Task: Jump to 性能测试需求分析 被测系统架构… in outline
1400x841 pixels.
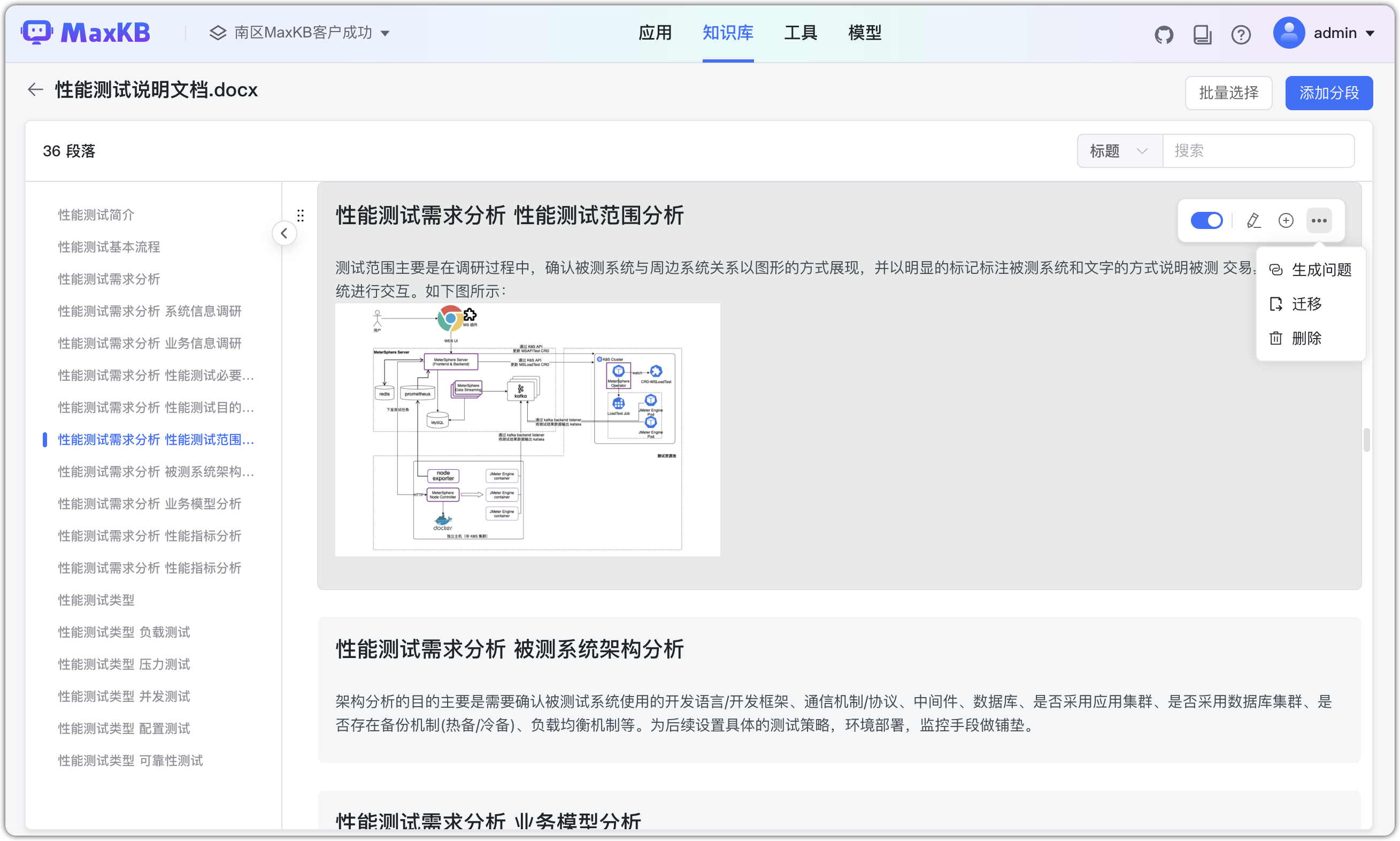Action: pos(156,471)
